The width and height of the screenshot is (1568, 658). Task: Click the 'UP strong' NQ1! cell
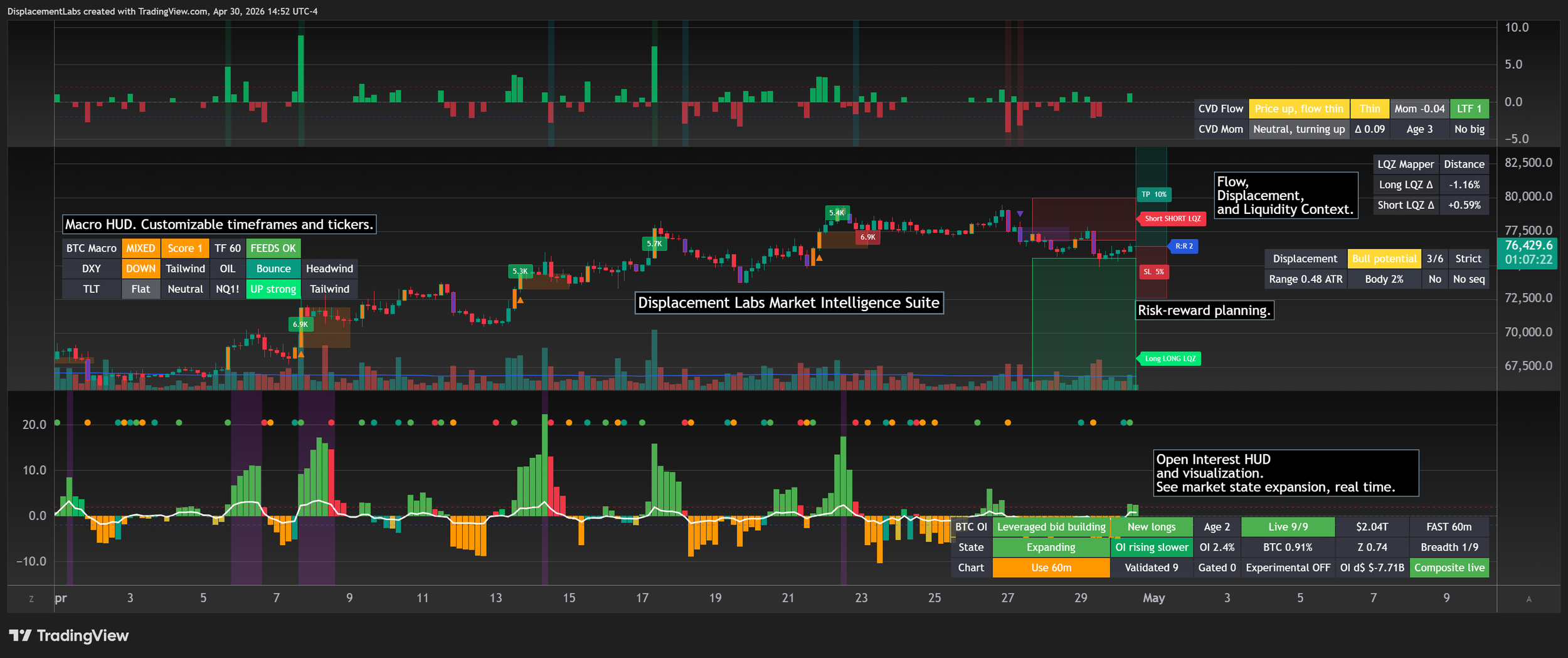273,289
